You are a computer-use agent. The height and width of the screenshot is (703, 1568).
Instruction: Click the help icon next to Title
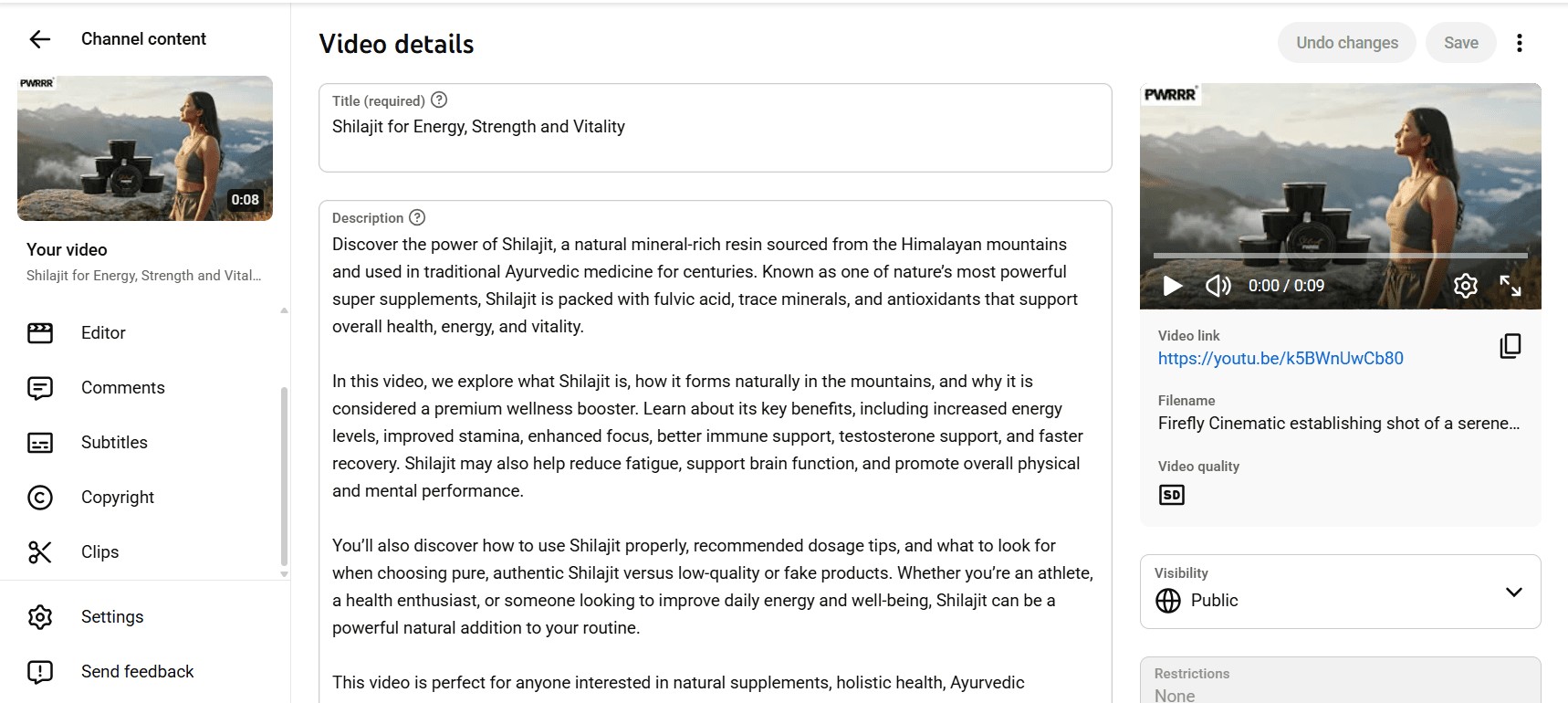click(439, 100)
